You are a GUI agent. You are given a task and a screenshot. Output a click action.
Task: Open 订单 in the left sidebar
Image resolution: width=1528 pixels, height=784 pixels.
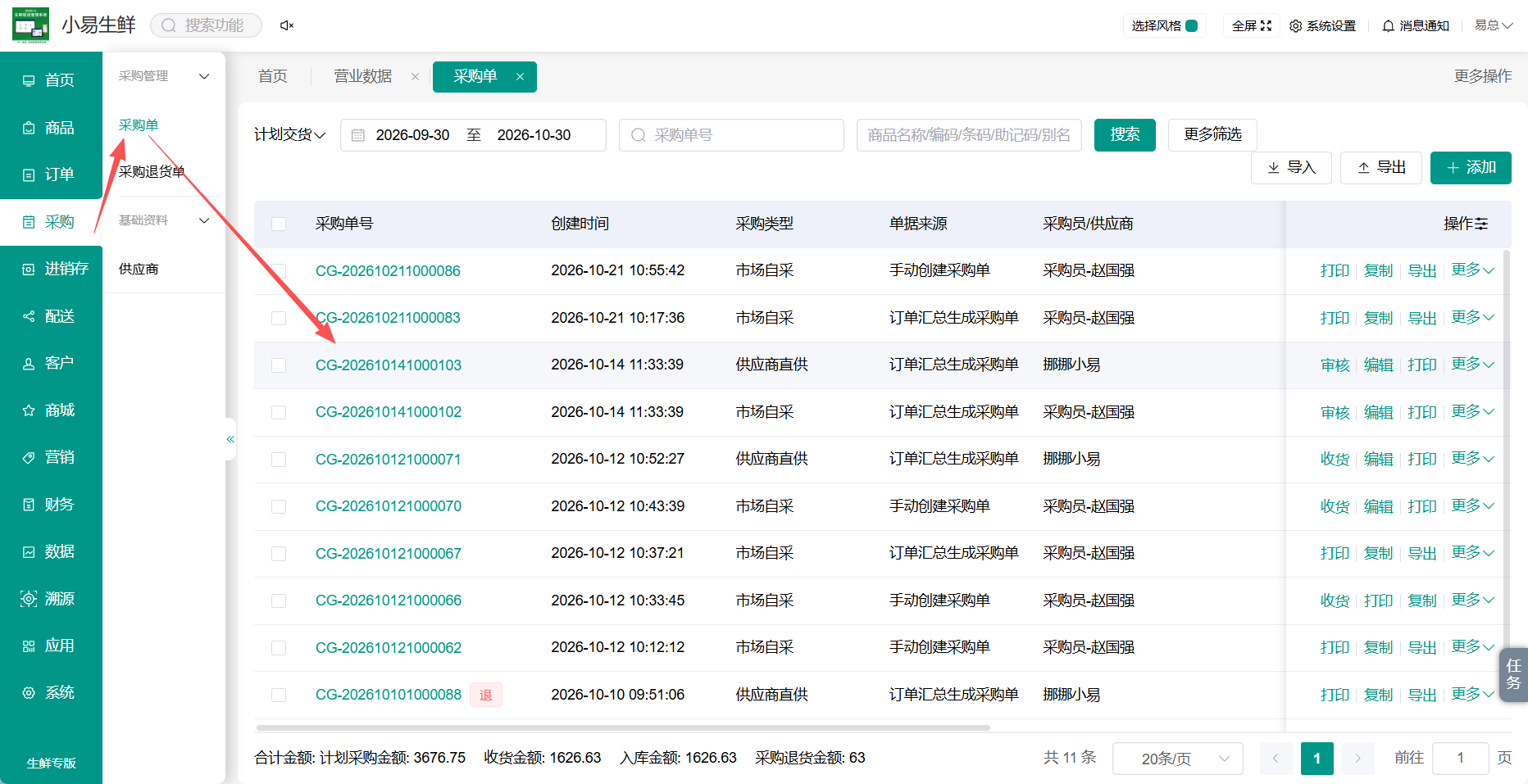[51, 174]
